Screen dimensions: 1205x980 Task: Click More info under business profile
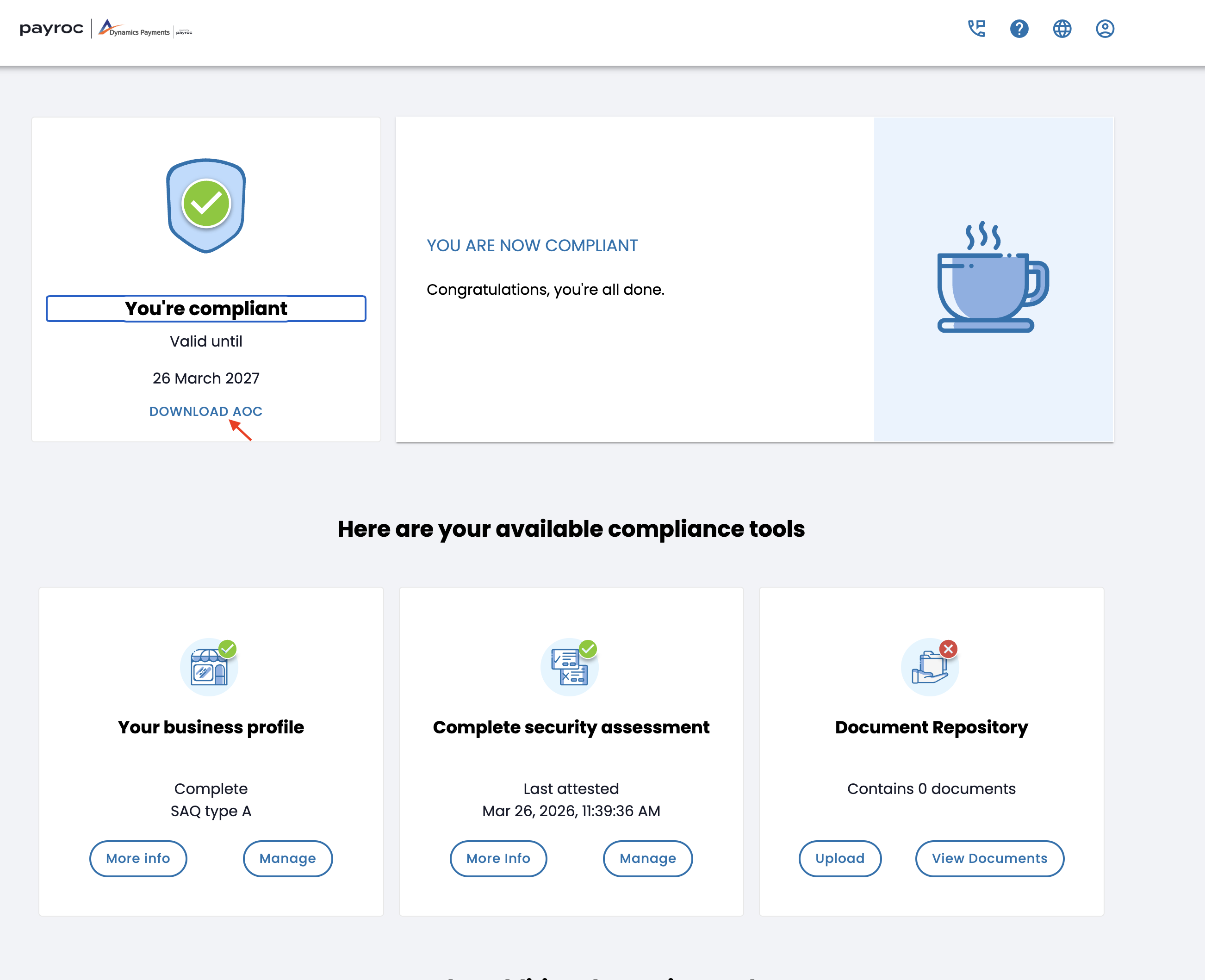pos(138,858)
